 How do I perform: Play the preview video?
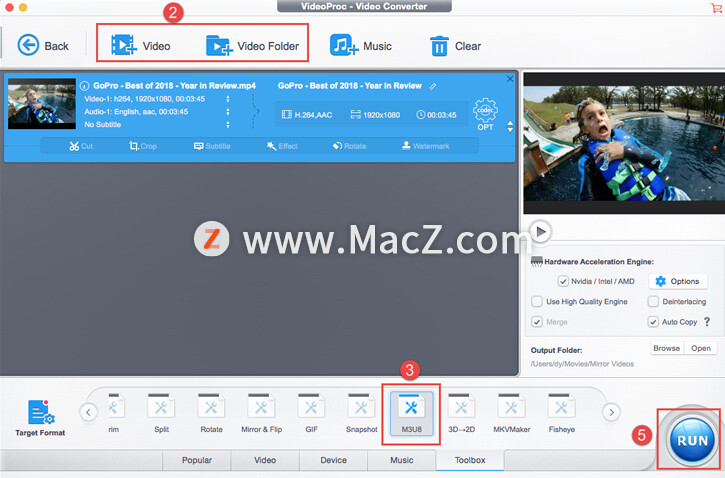coord(541,232)
